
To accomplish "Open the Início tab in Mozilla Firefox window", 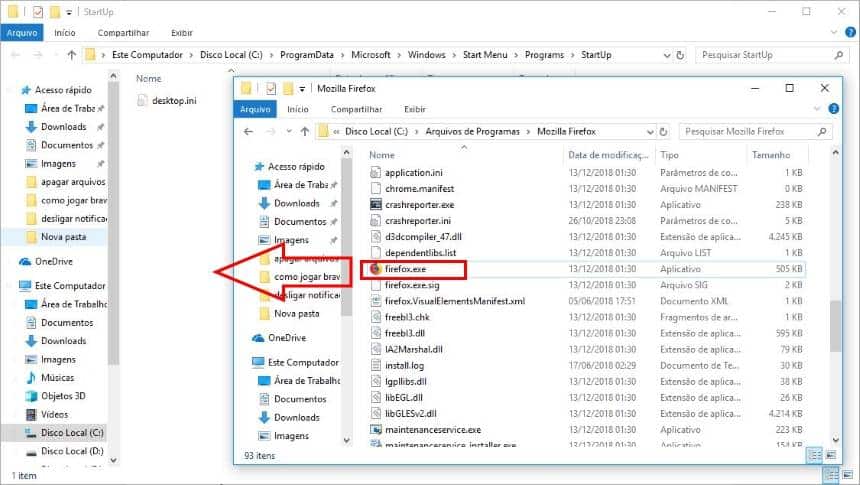I will [298, 109].
